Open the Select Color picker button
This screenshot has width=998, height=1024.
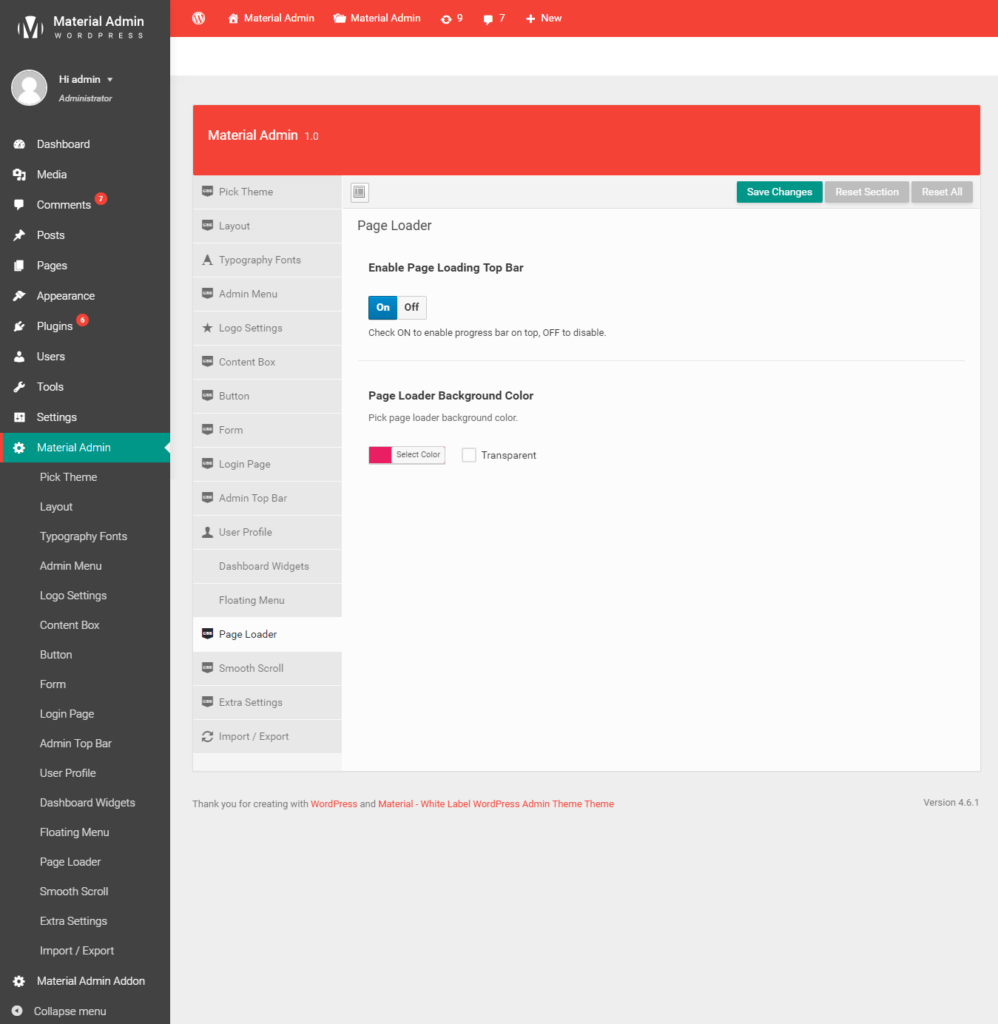click(418, 455)
